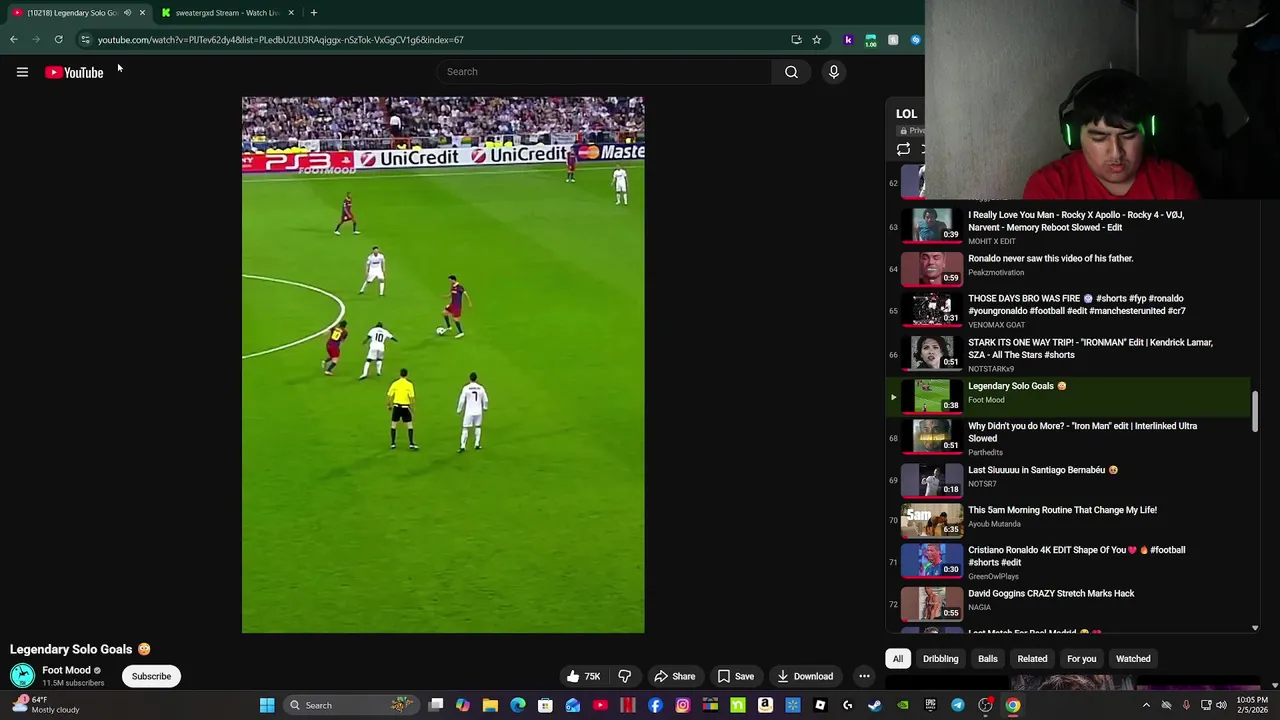Open the YouTube hamburger guide menu
This screenshot has height=720, width=1280.
click(22, 72)
